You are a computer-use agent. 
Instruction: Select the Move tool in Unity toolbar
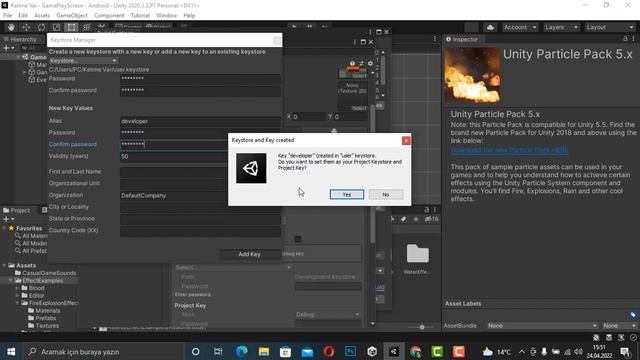(x=26, y=27)
